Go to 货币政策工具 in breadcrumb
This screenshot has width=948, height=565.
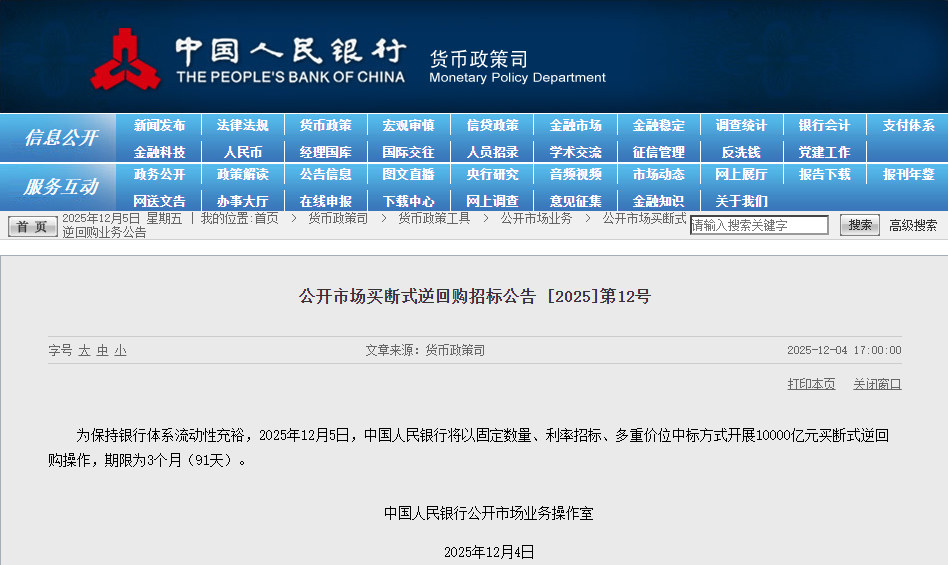pyautogui.click(x=434, y=218)
